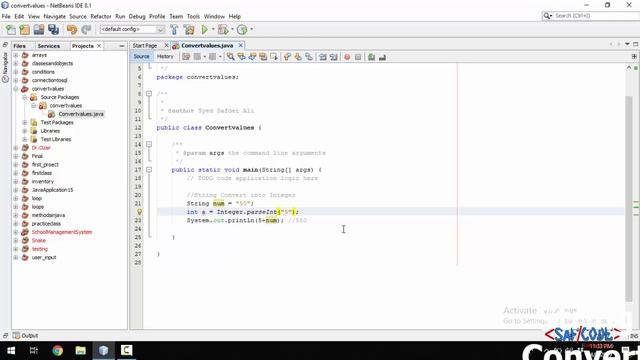This screenshot has height=360, width=640.
Task: Switch to the Services tab
Action: pos(49,46)
